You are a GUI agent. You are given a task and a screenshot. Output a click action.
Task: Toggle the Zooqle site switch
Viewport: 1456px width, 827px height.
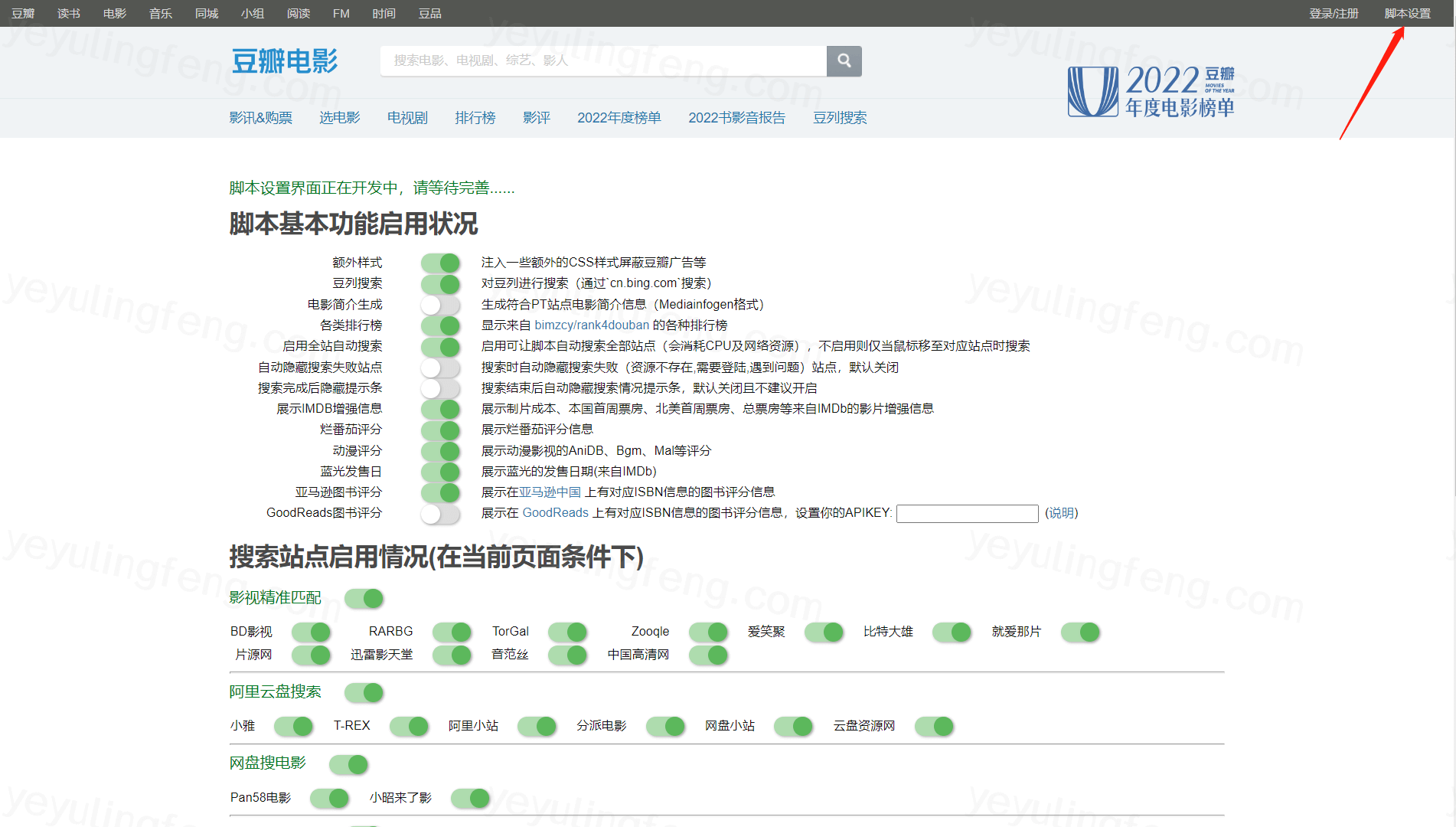[x=708, y=632]
